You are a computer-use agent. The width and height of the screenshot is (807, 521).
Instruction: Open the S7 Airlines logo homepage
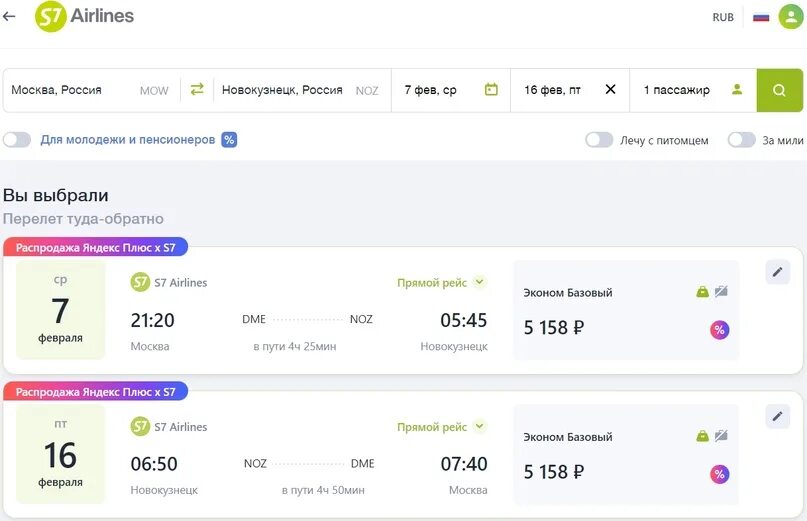click(x=85, y=17)
